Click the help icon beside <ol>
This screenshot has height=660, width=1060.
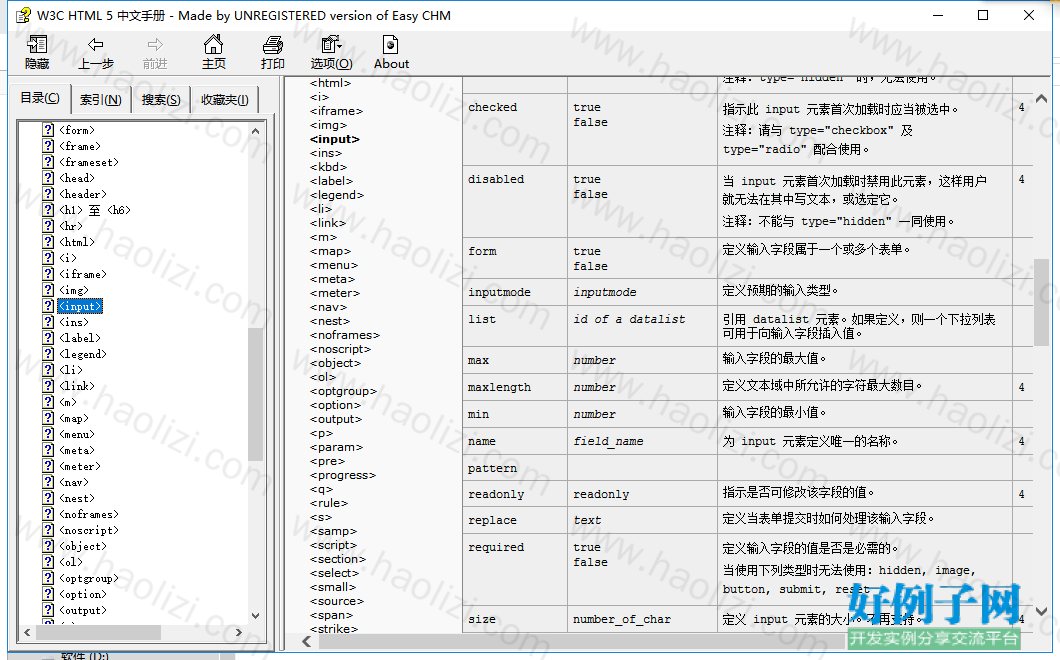(48, 562)
